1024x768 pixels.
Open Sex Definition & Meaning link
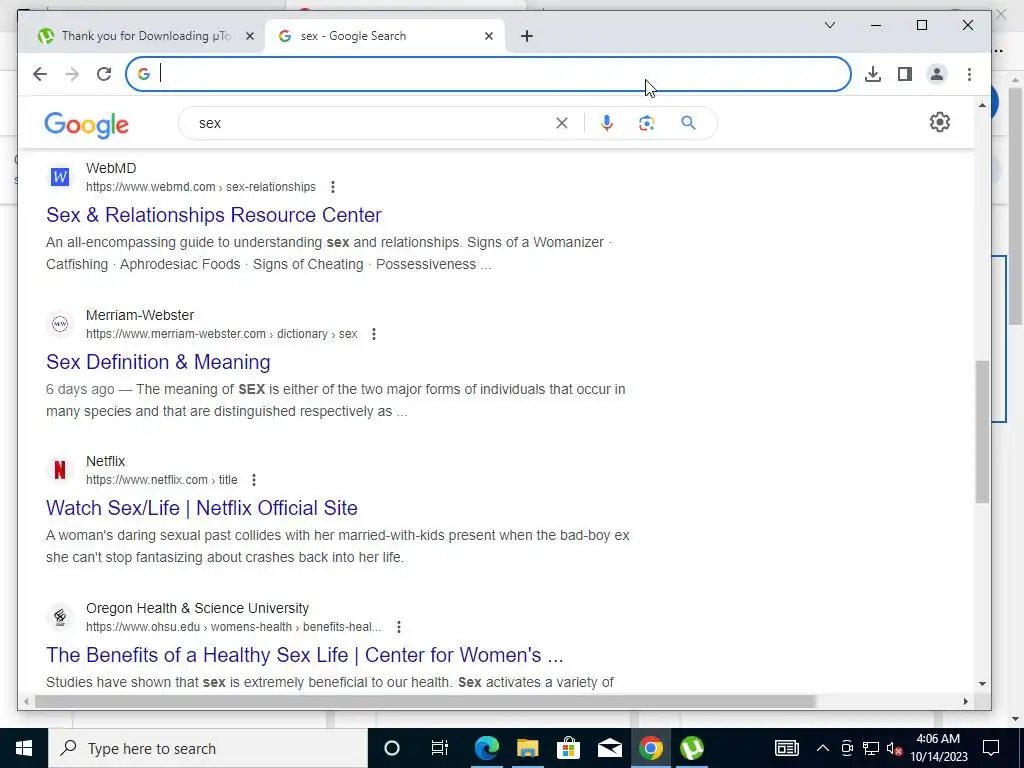158,362
